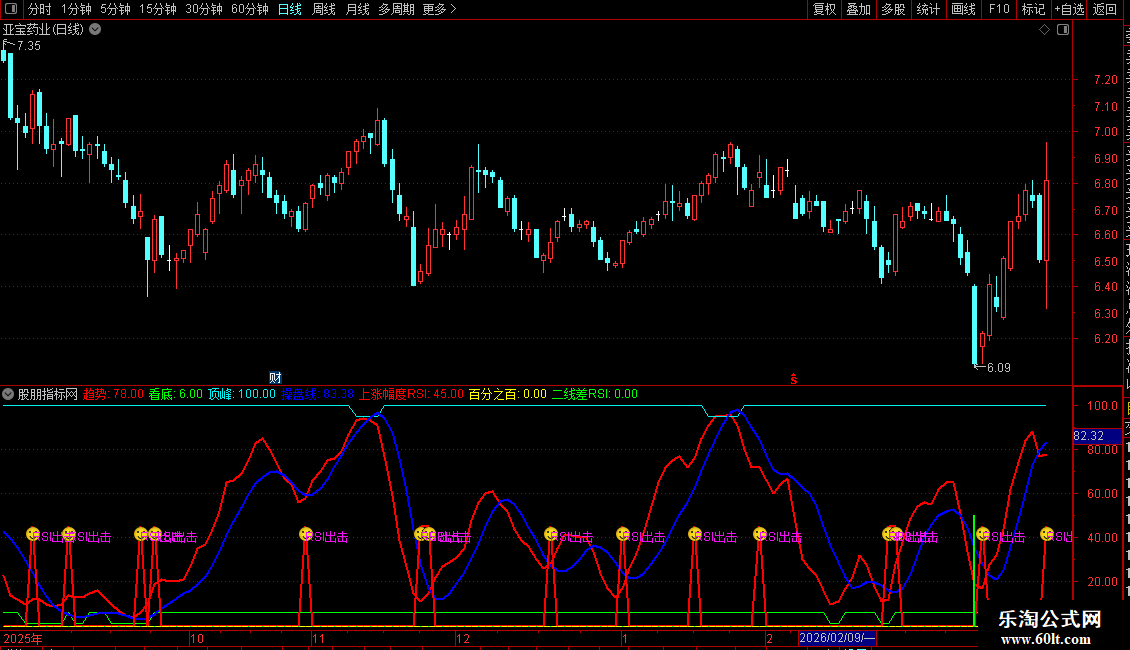Toggle the right panel icon beside the diamond
The height and width of the screenshot is (650, 1130).
click(x=1063, y=30)
